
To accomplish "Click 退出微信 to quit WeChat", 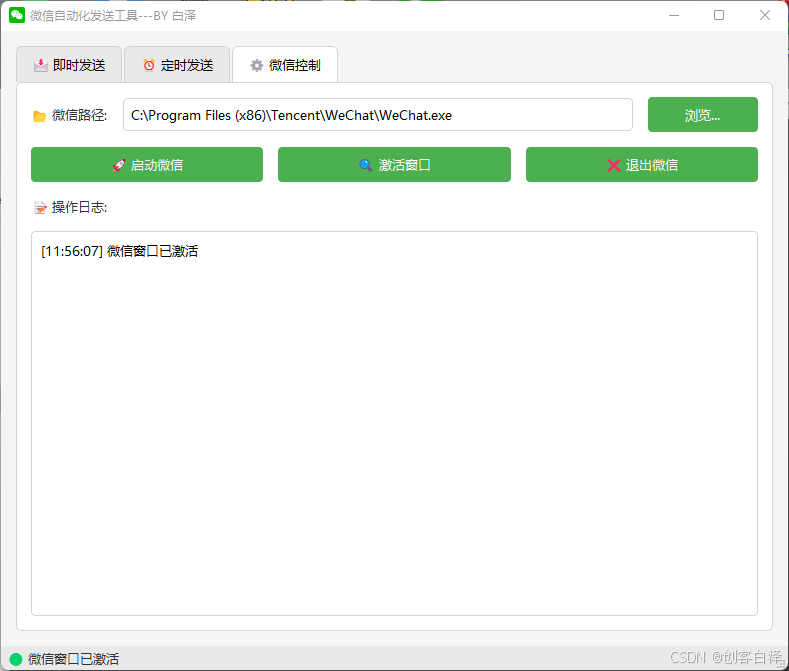I will tap(642, 165).
